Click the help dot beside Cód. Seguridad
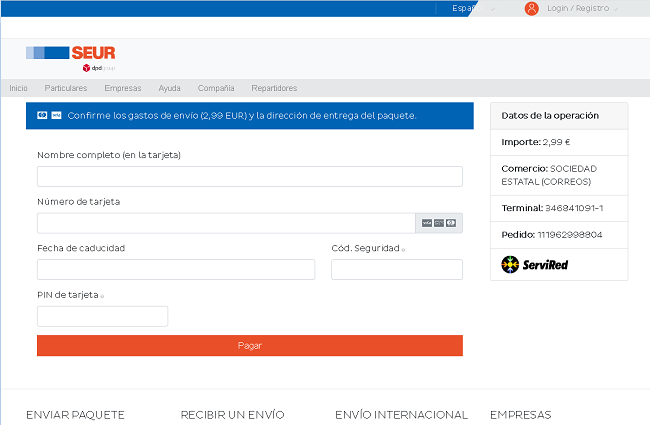Viewport: 650px width, 425px height. [403, 249]
